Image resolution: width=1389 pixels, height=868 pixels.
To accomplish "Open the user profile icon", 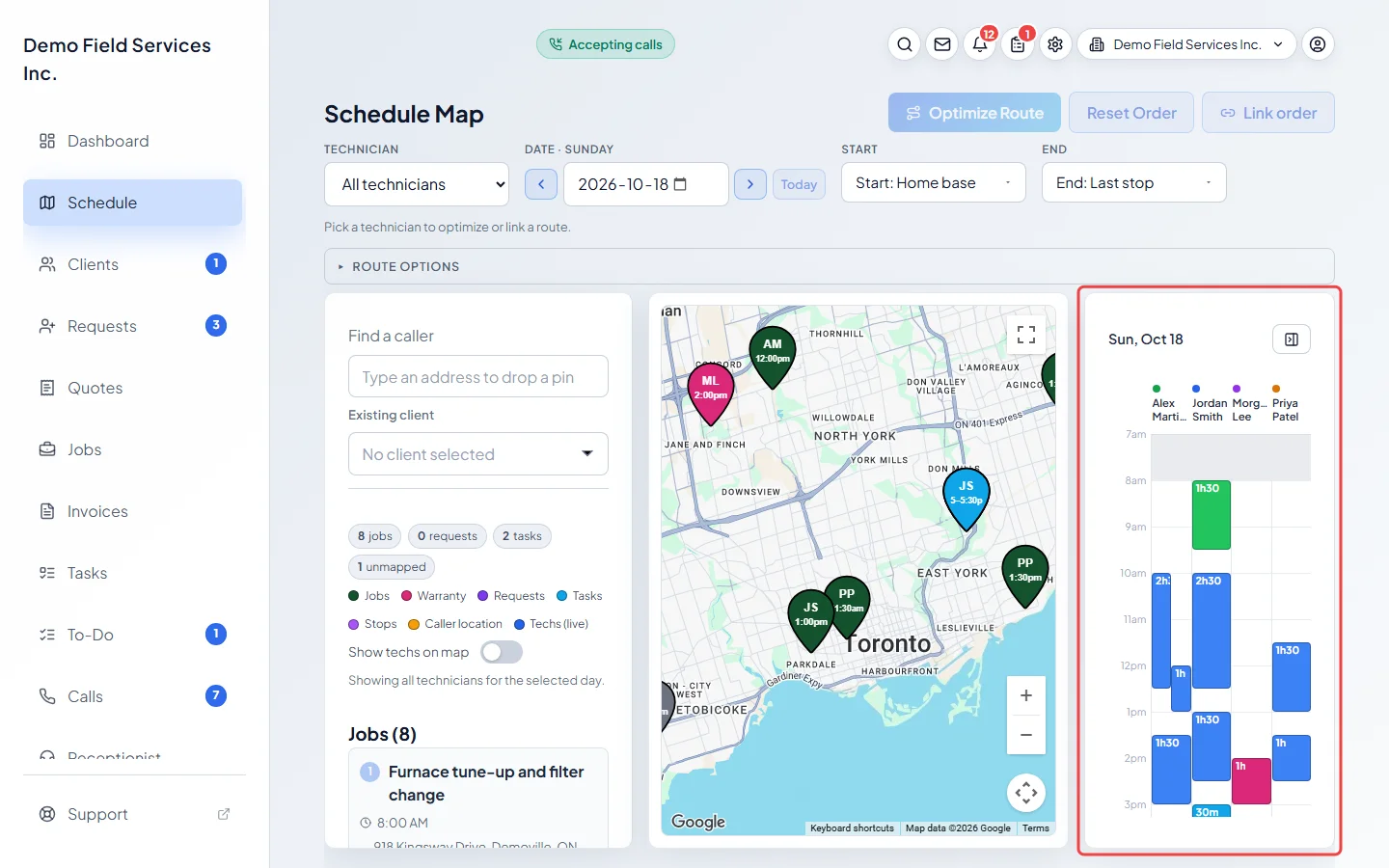I will pos(1318,44).
